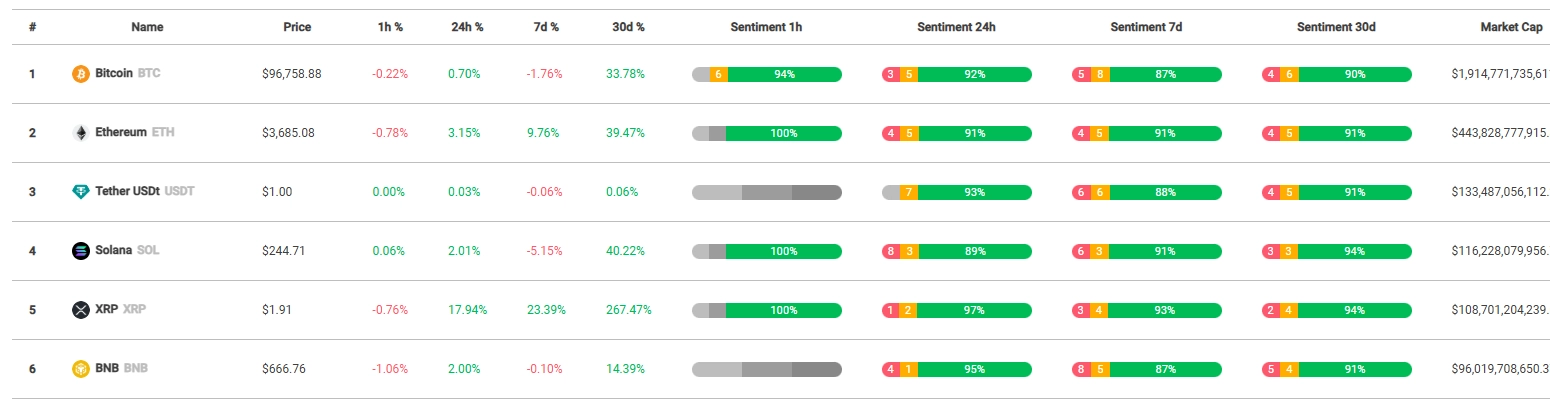Click BNB's Sentiment 30d 91% bar

[x=1354, y=369]
